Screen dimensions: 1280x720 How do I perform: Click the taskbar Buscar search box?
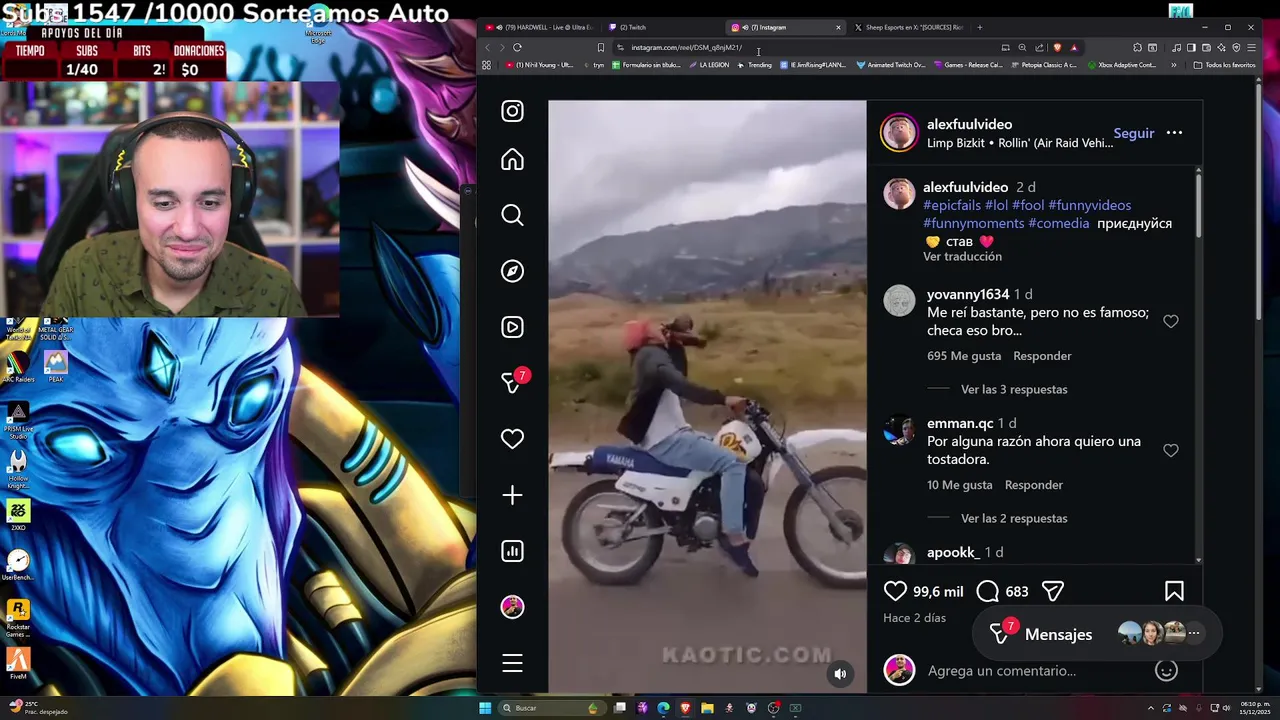pyautogui.click(x=551, y=708)
